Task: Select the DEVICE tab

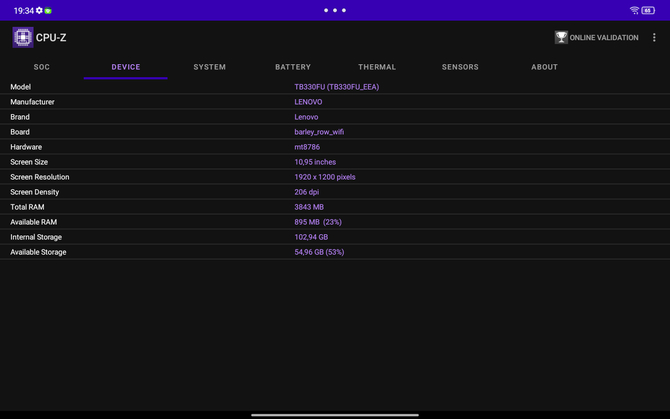Action: coord(126,67)
